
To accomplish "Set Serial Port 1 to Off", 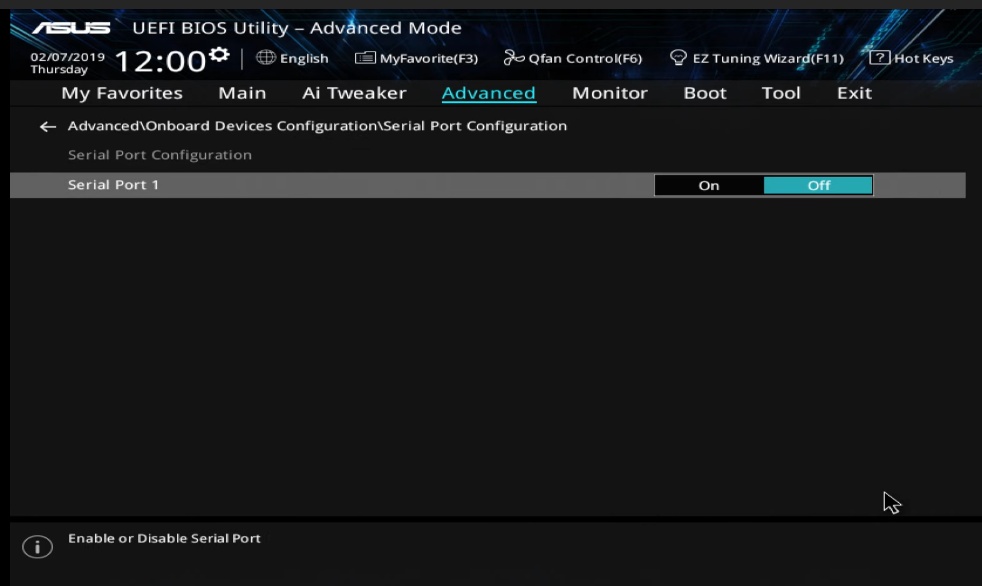I will [818, 185].
